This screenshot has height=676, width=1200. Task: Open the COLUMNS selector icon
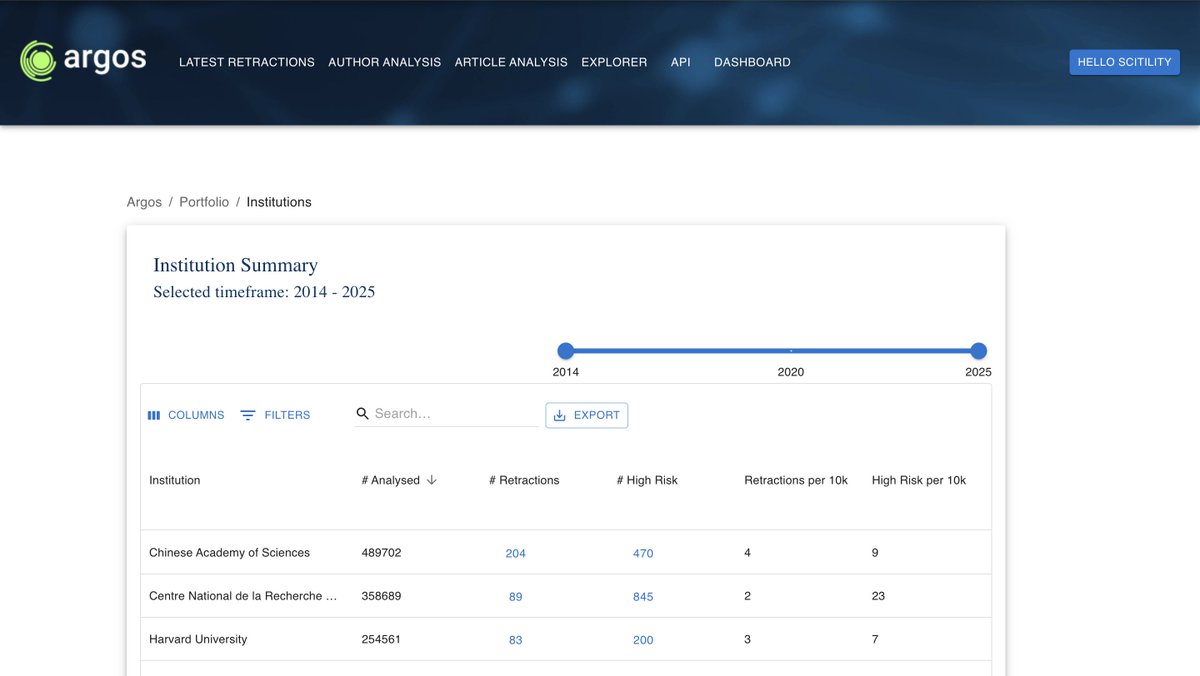click(x=154, y=414)
